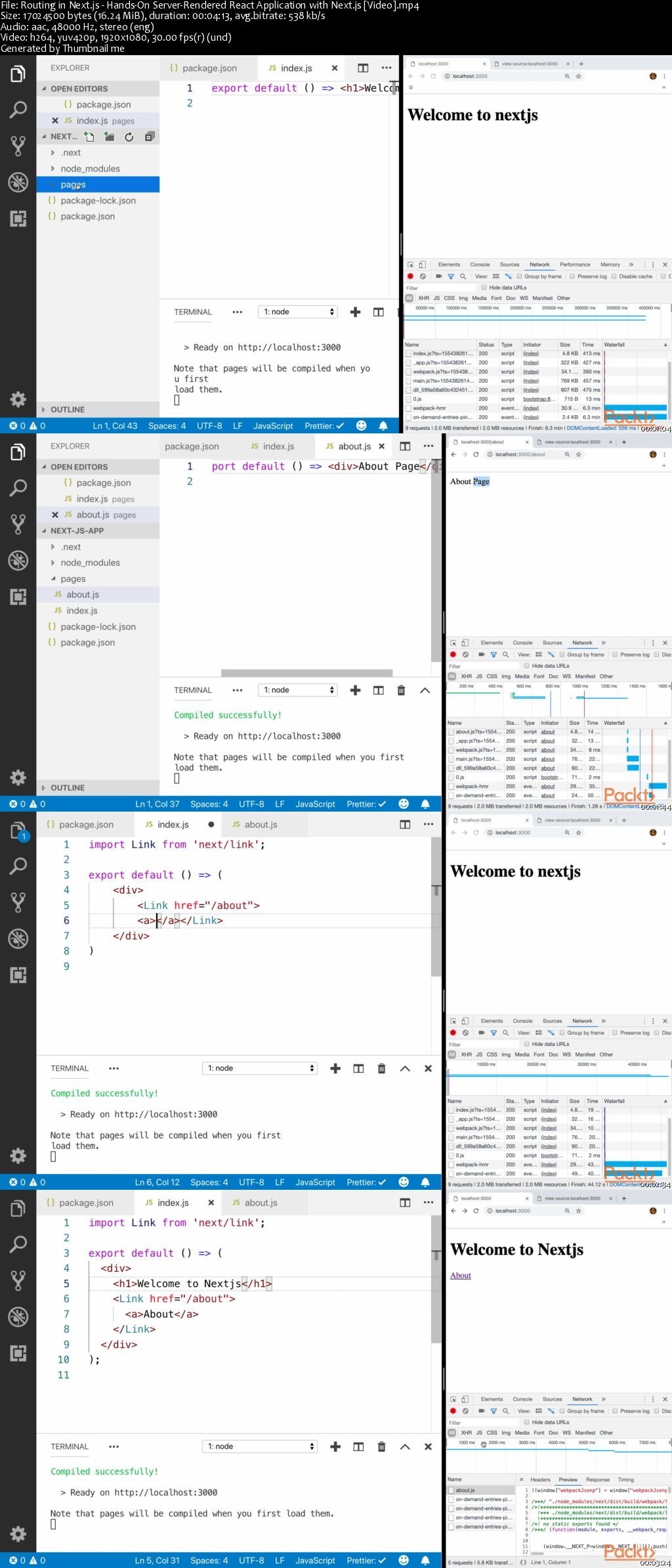Screen dimensions: 672x1568
Task: Show more DevTools tabs chevron, 00:01:04 frame
Action: [x=631, y=265]
